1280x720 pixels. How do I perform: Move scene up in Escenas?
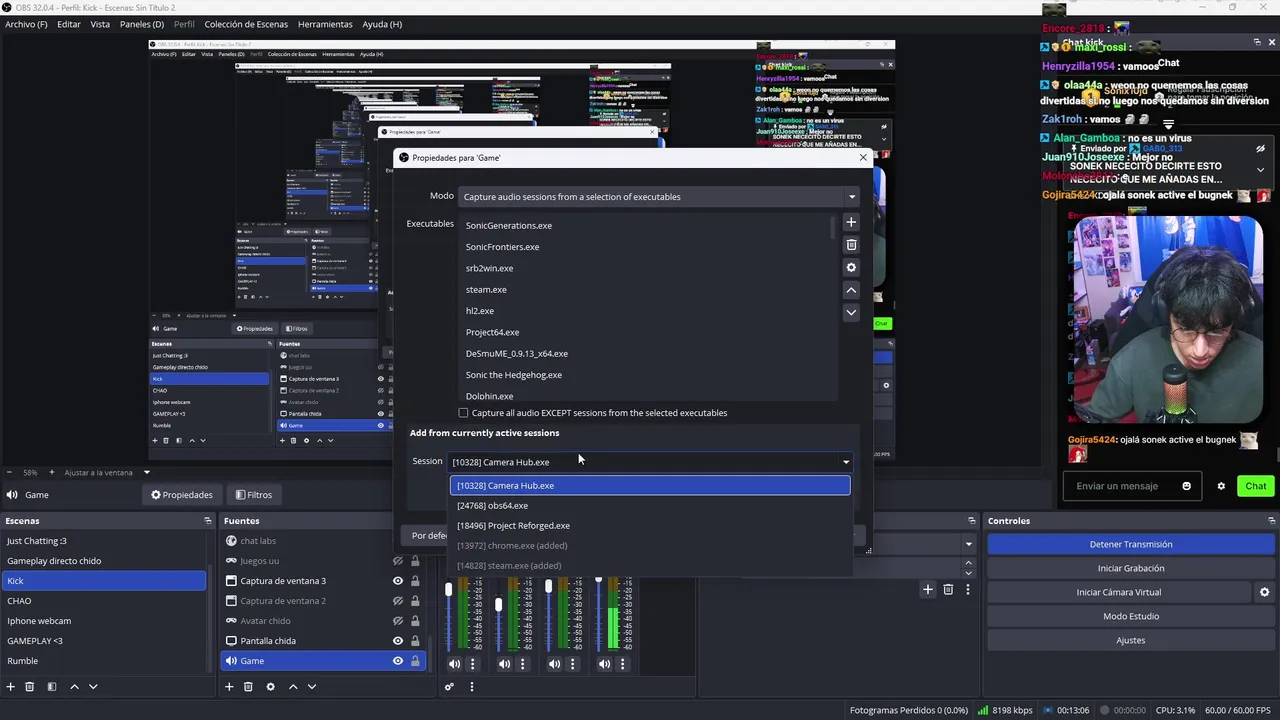coord(74,687)
